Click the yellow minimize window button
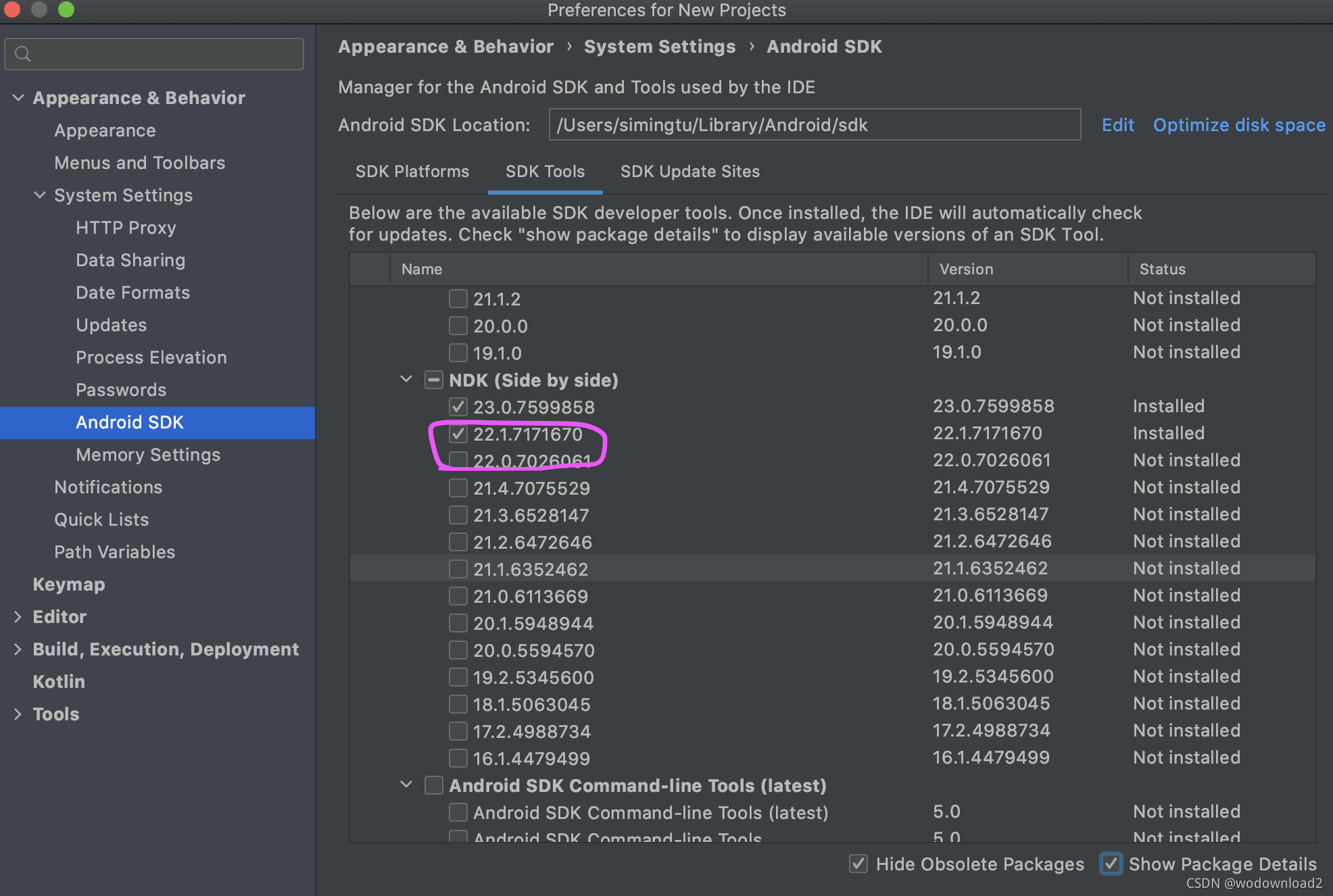Viewport: 1333px width, 896px height. (39, 9)
